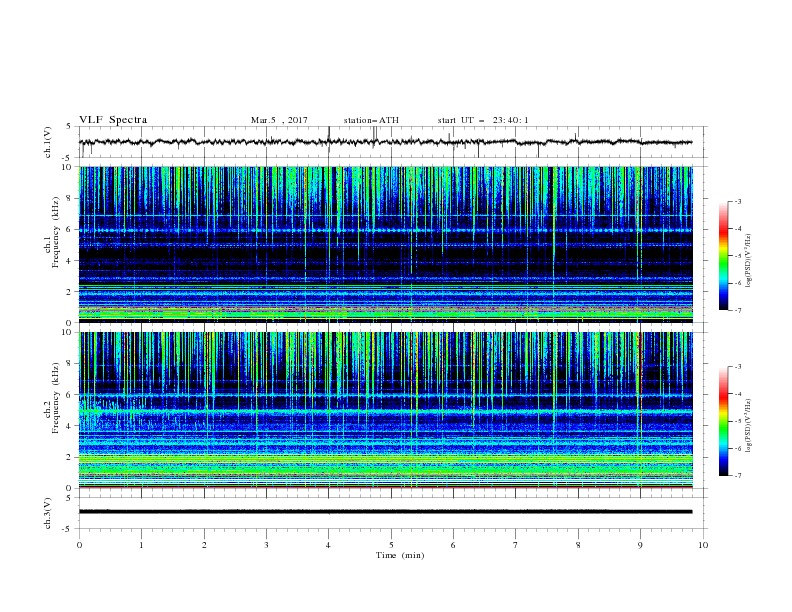Click the "3" time axis tick label

tap(266, 545)
